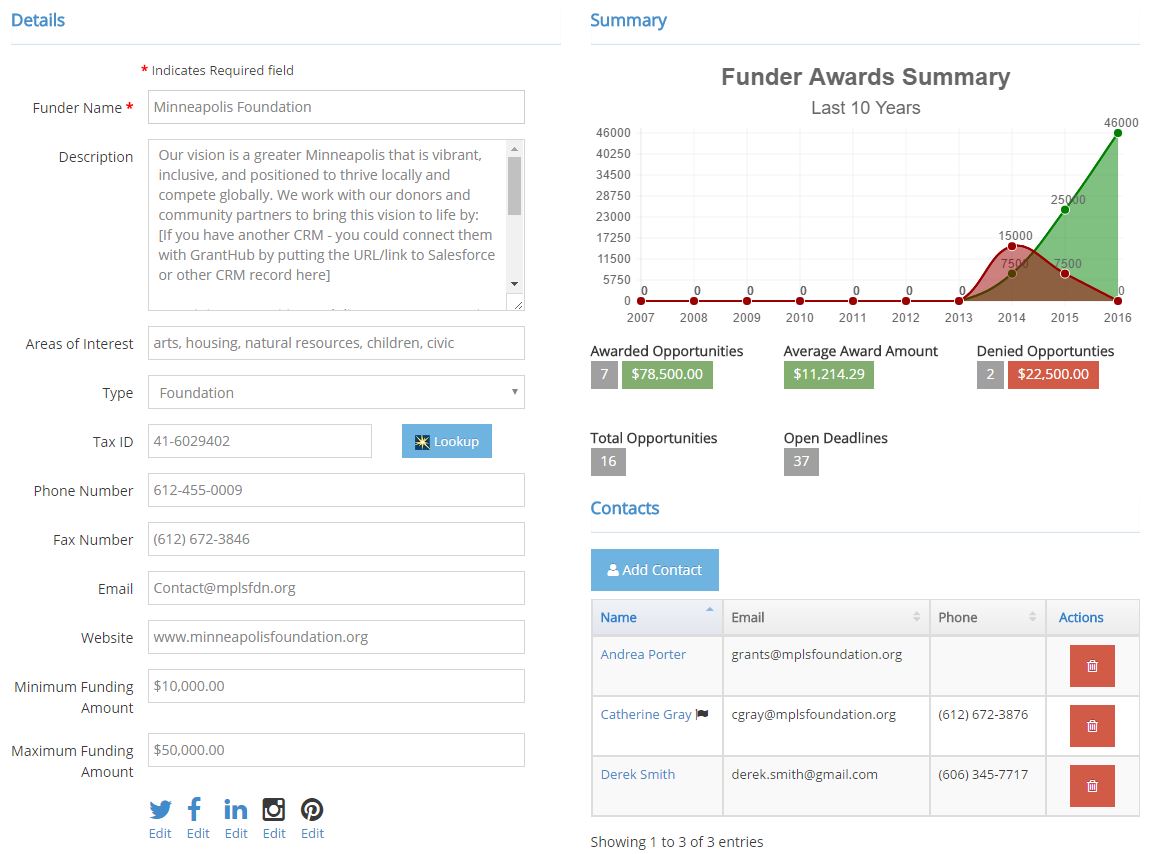Delete the Andrea Porter contact
1151x854 pixels.
1092,666
